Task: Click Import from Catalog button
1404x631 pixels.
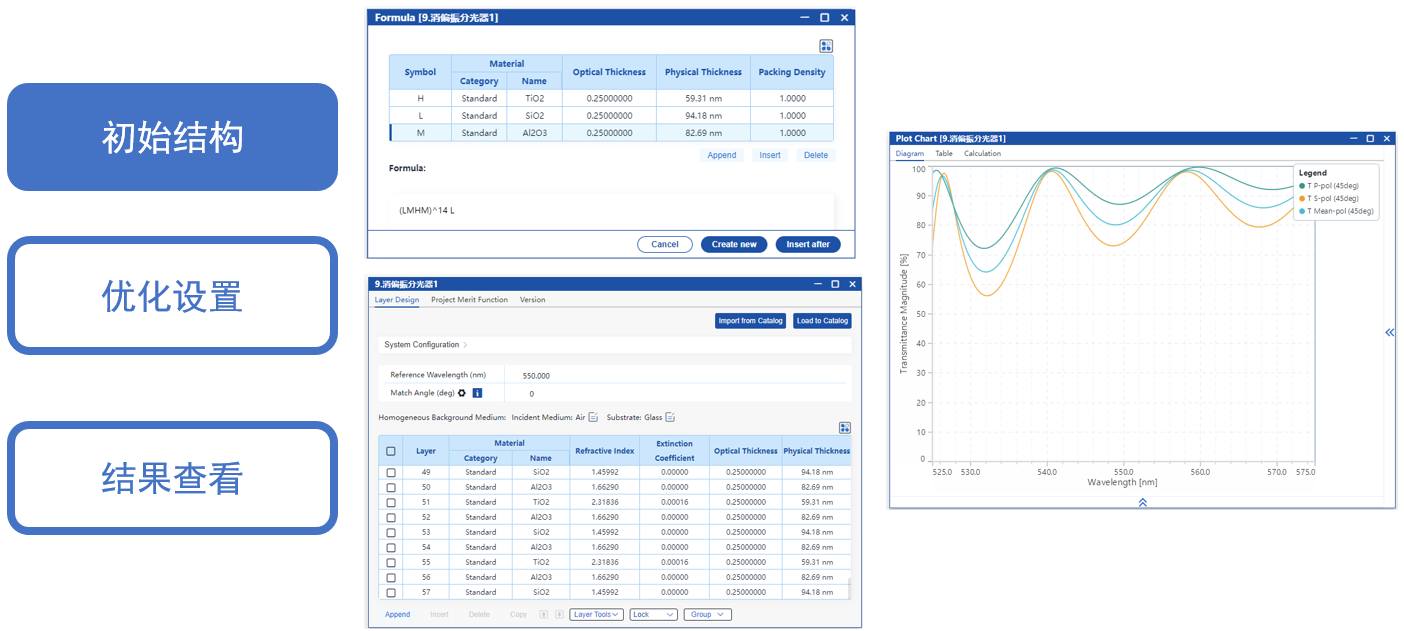Action: (750, 321)
